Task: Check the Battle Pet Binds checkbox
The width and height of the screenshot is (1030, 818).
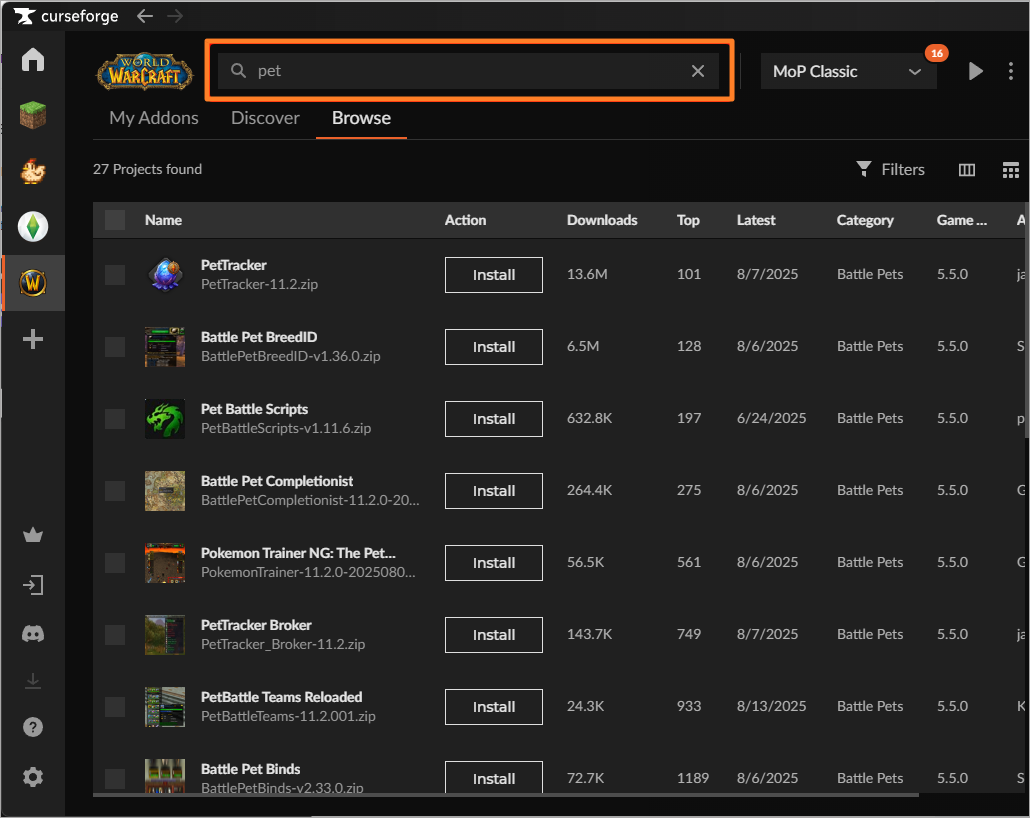Action: click(x=115, y=779)
